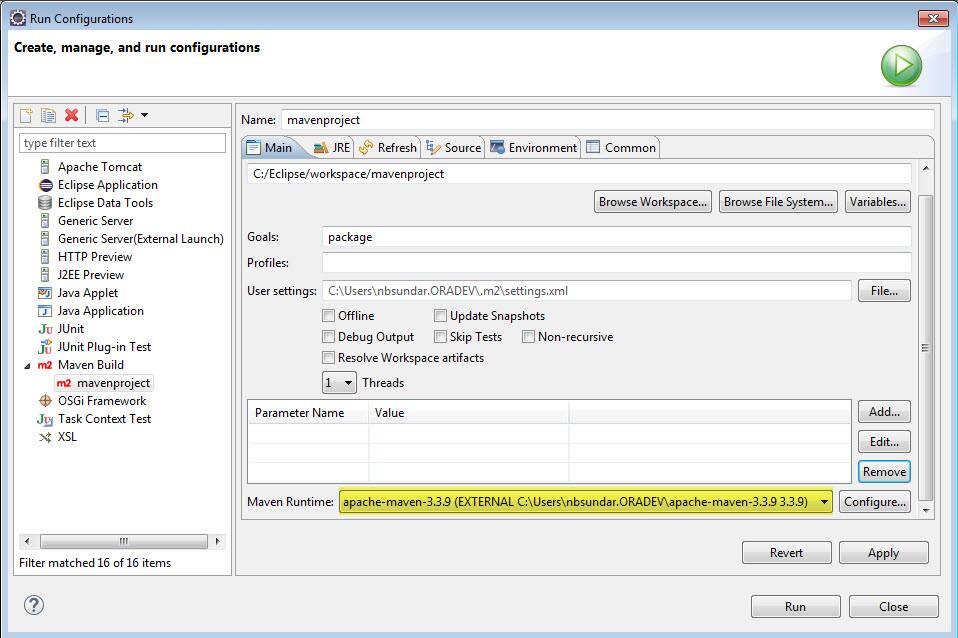Enable the Offline option

[x=329, y=315]
